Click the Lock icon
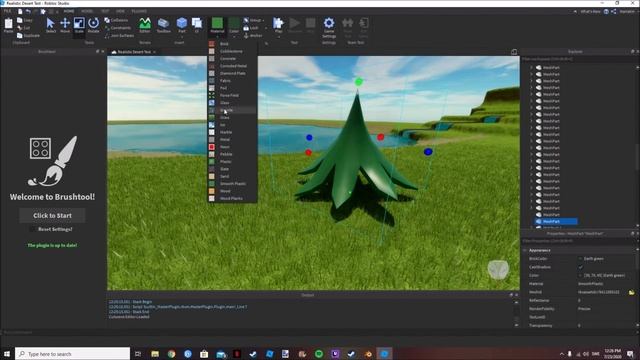Screen dimensions: 640x360 [x=246, y=28]
